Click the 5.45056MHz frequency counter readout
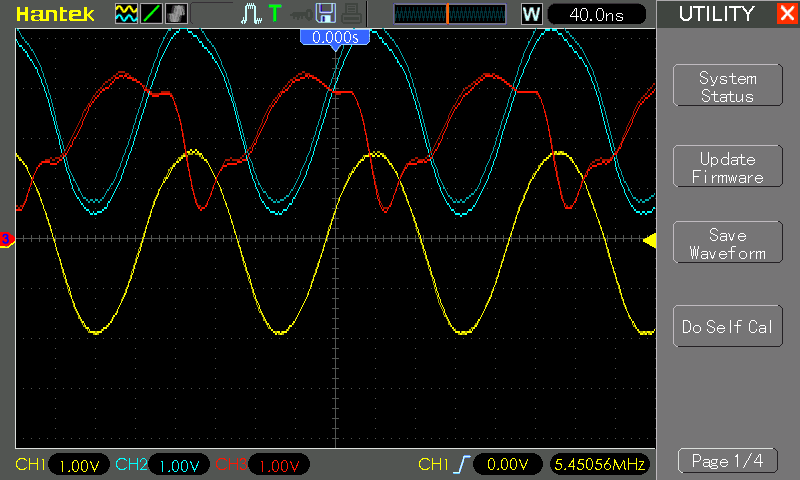This screenshot has width=800, height=480. point(599,464)
